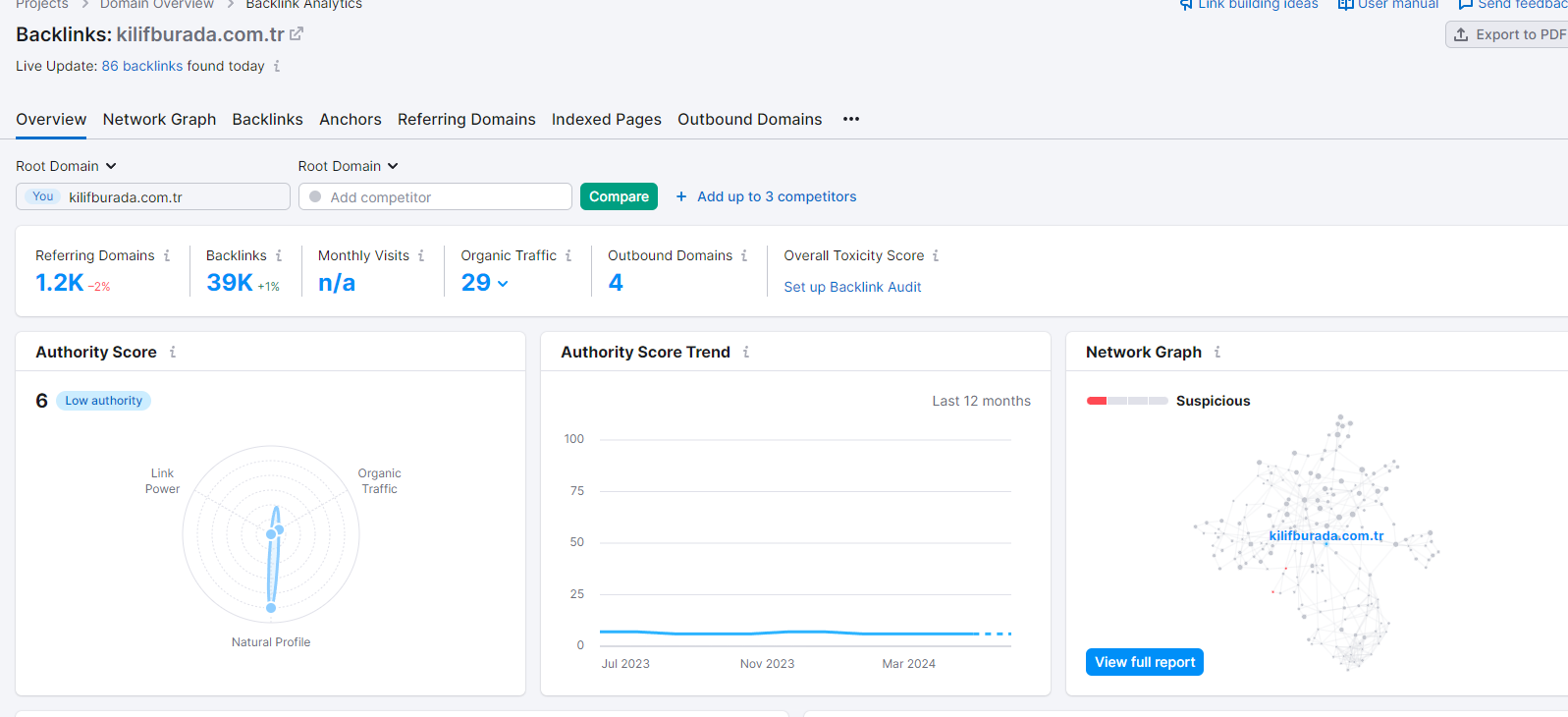
Task: Open the Link building ideas link
Action: point(1258,4)
